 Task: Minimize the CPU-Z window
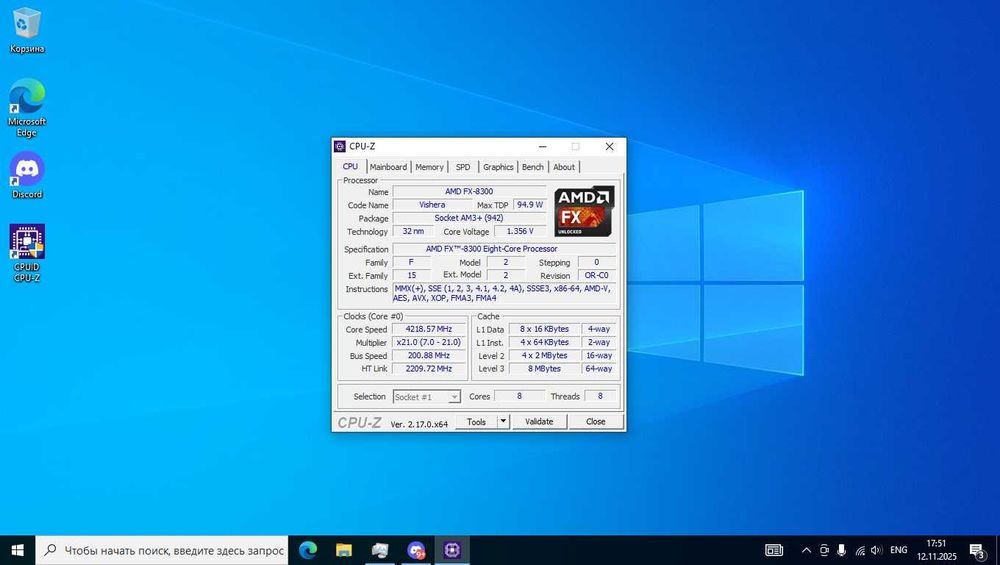(x=542, y=147)
